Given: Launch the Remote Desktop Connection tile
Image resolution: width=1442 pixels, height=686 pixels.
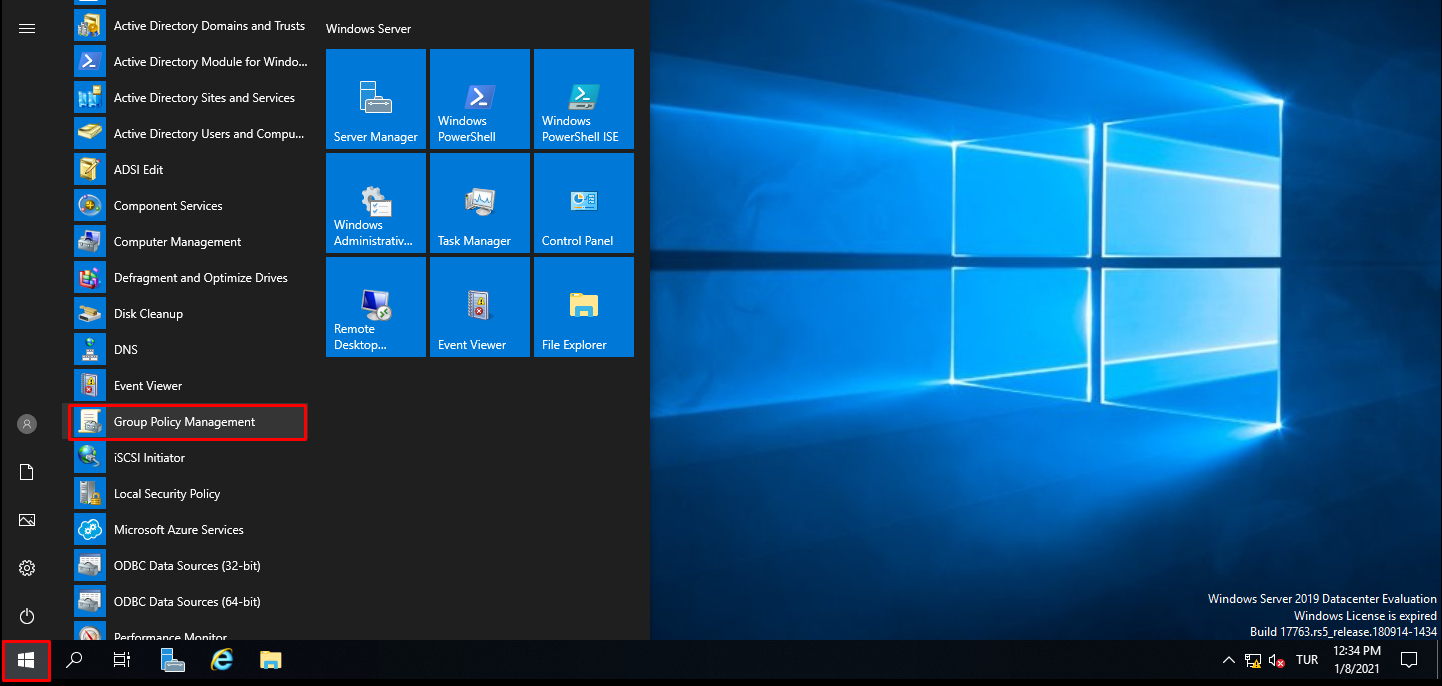Looking at the screenshot, I should pyautogui.click(x=376, y=307).
